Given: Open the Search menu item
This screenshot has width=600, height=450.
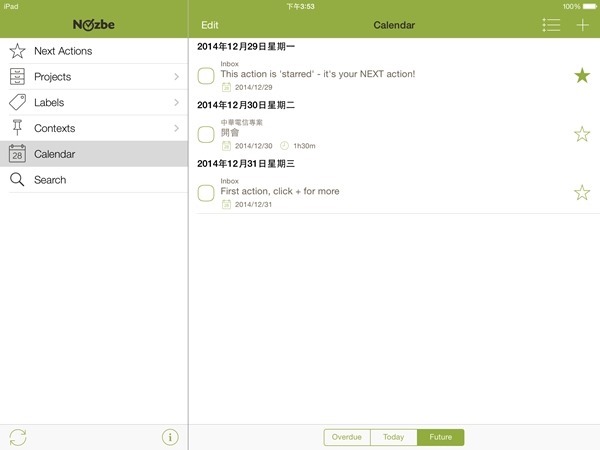Looking at the screenshot, I should coord(94,179).
